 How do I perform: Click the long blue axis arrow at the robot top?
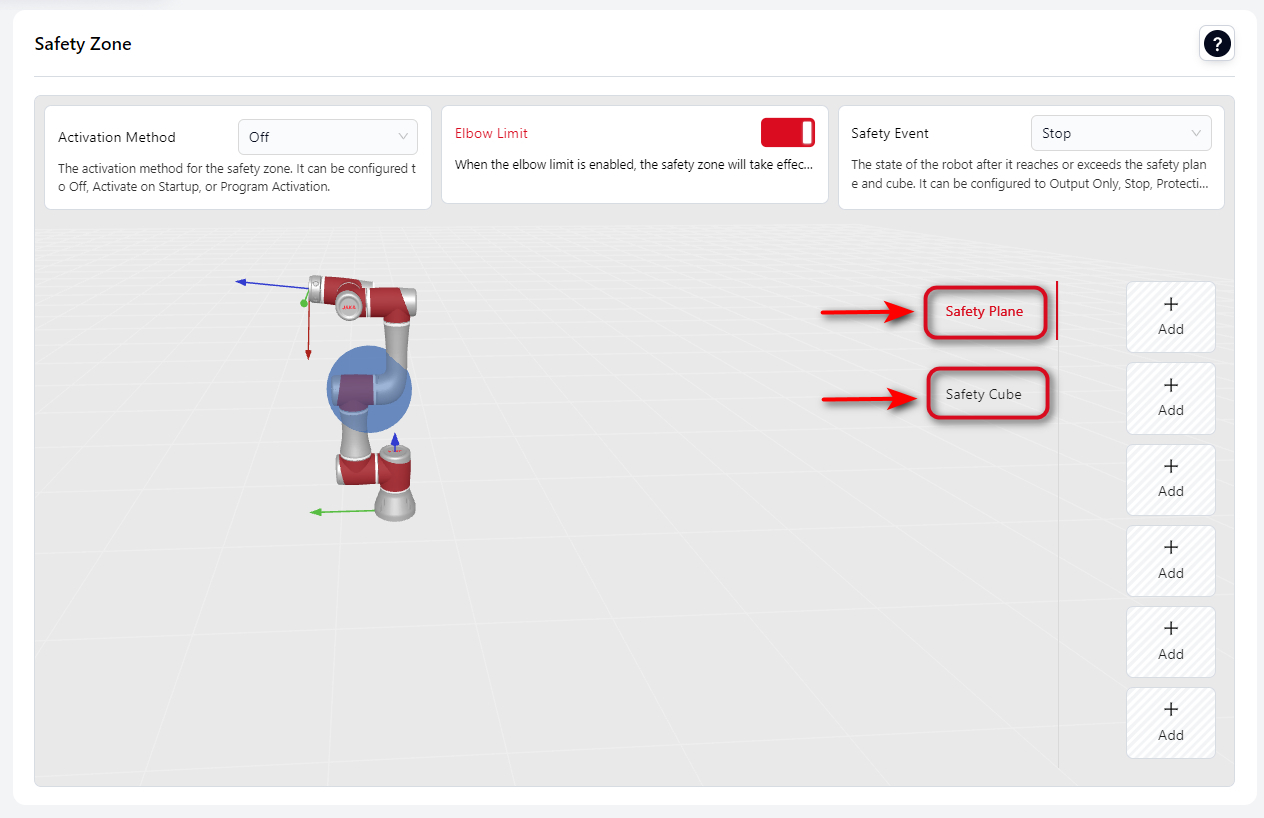270,284
